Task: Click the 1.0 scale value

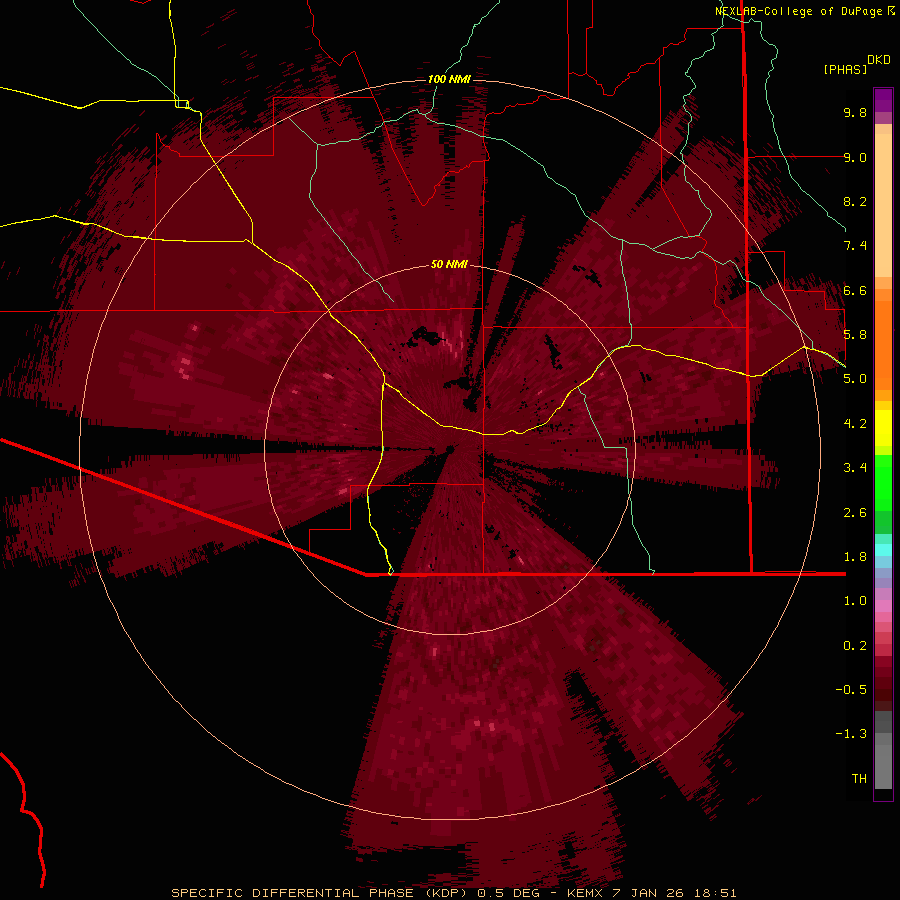Action: coord(855,601)
